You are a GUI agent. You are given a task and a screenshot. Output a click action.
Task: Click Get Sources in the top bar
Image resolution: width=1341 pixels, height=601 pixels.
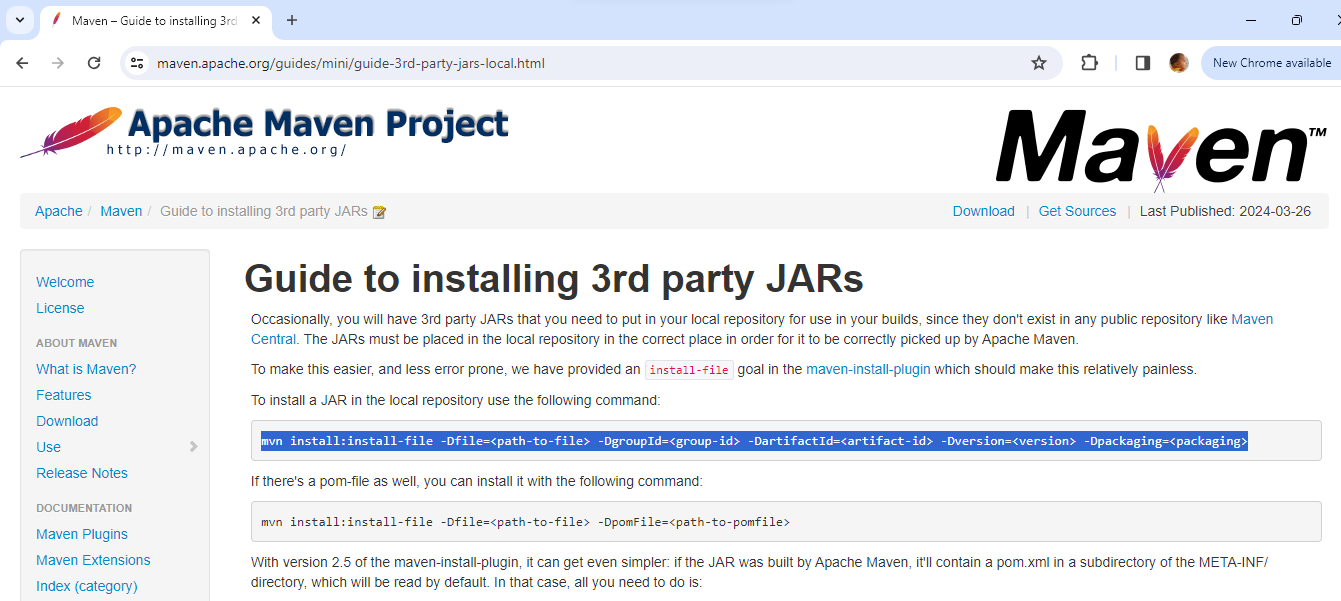[x=1077, y=211]
